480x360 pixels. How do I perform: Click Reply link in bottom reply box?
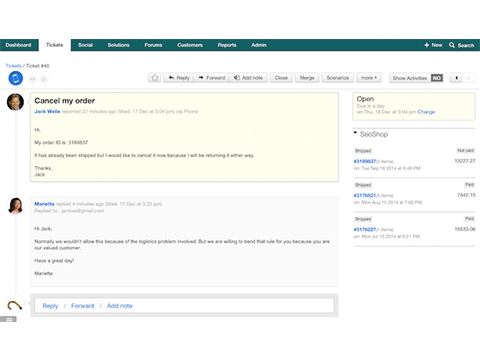coord(50,306)
